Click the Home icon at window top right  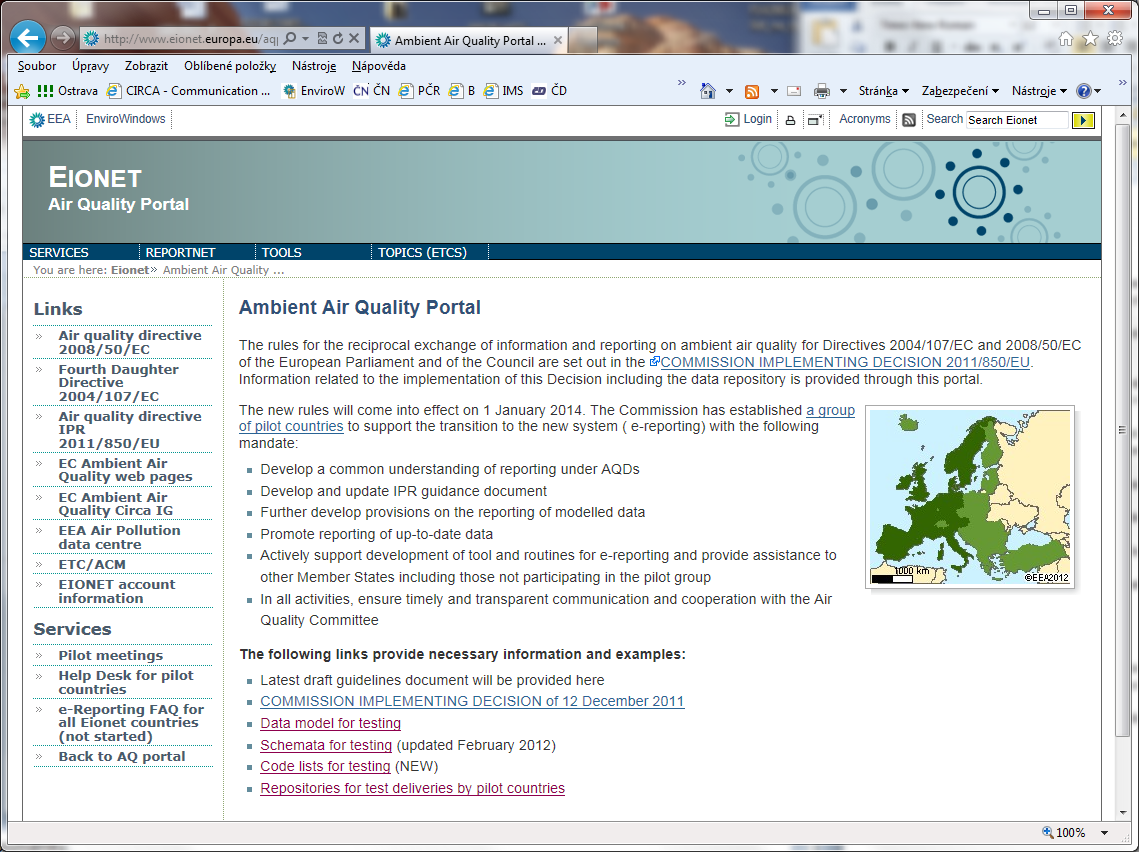pyautogui.click(x=1066, y=38)
